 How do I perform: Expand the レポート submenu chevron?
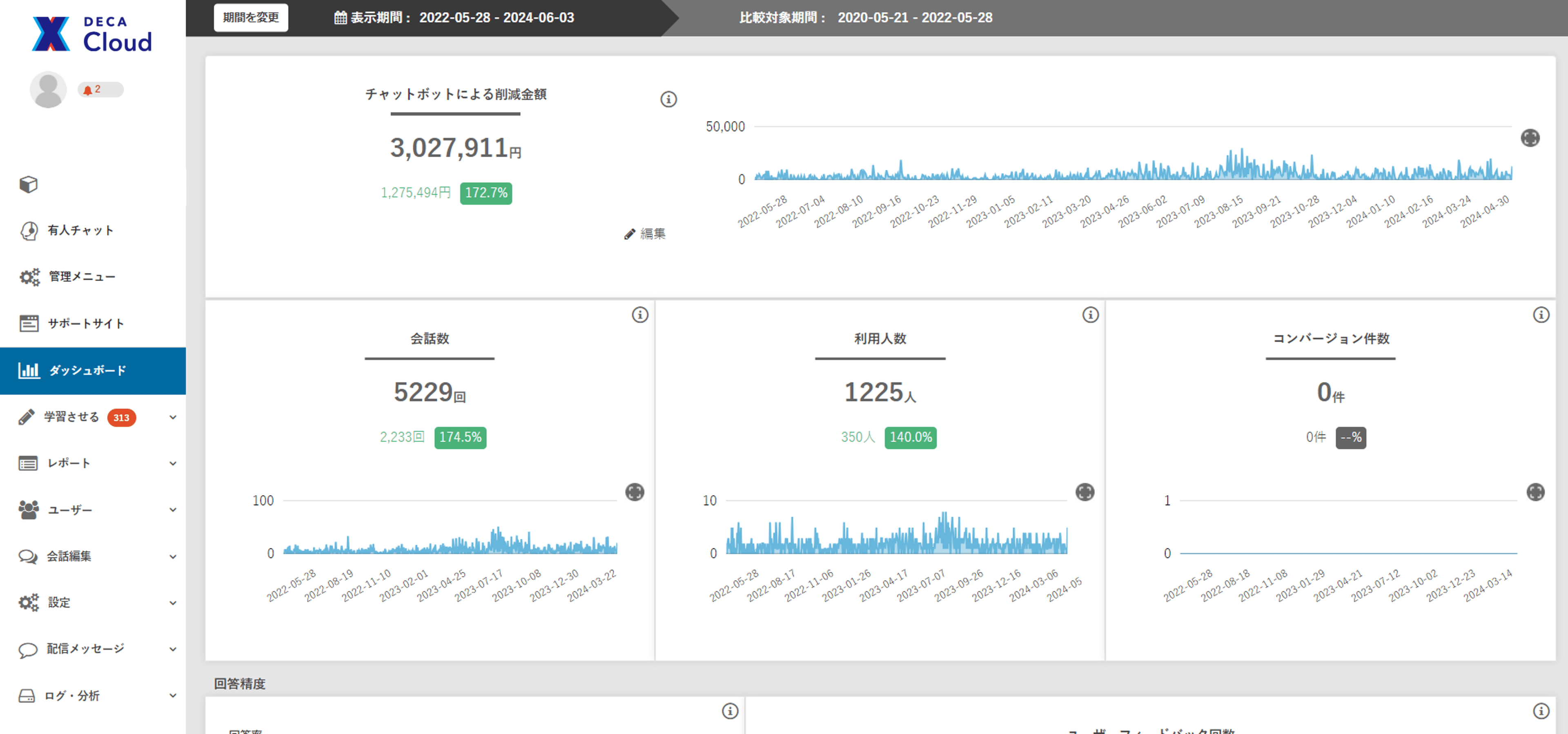coord(173,464)
